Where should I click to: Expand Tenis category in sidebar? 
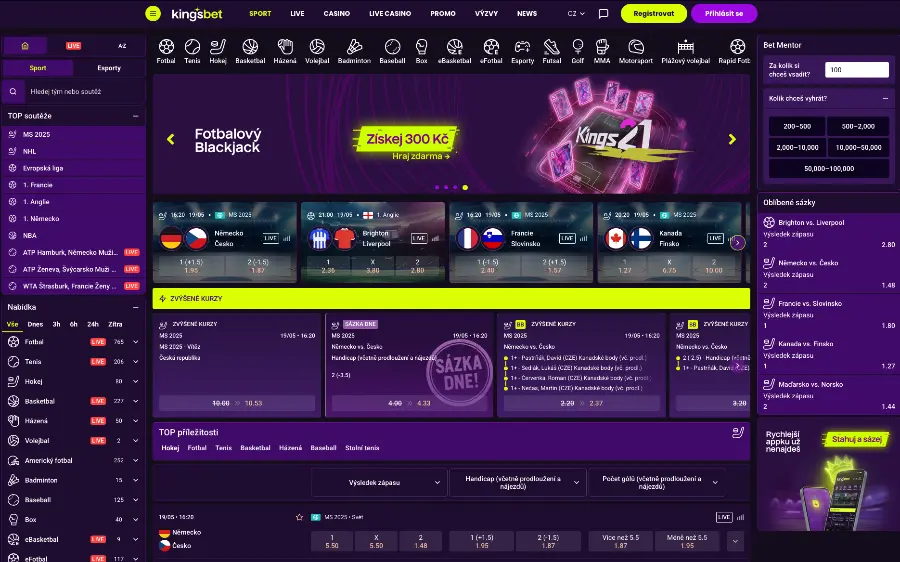[x=135, y=362]
